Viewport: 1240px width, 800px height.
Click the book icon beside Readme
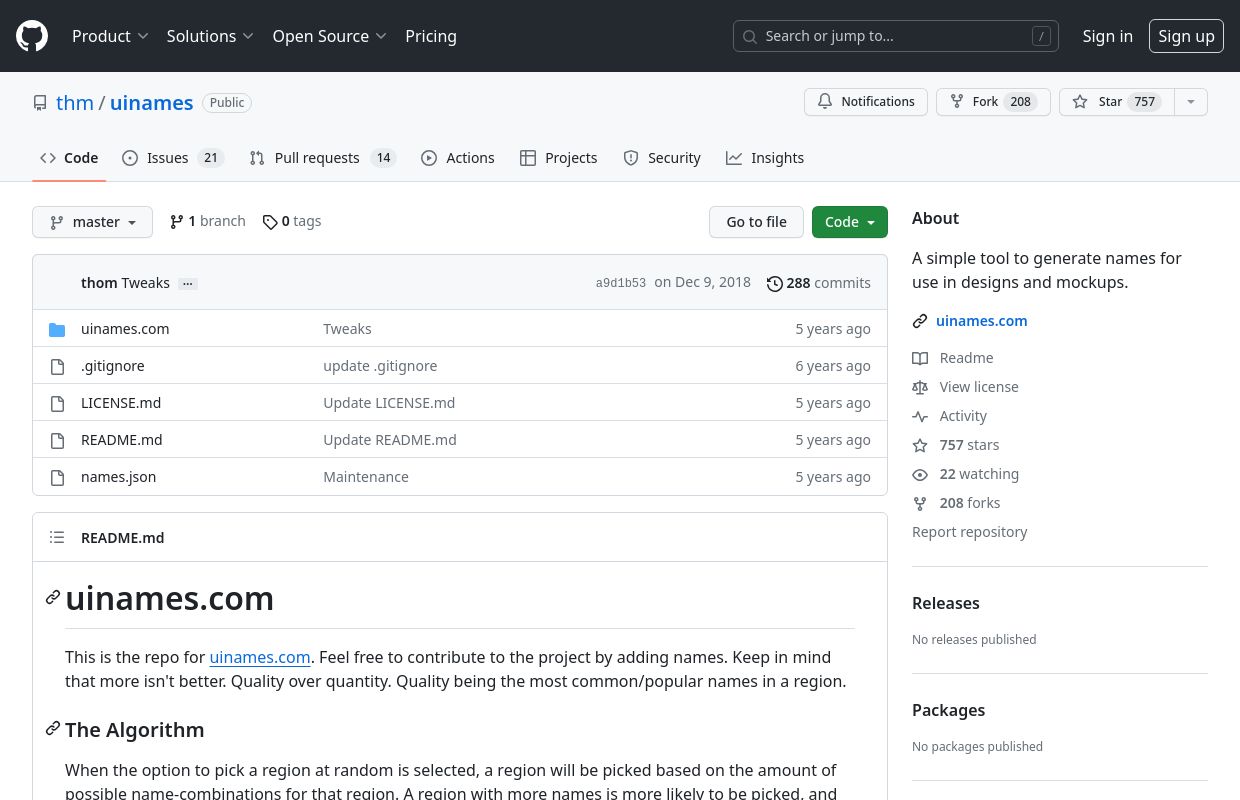click(x=920, y=358)
